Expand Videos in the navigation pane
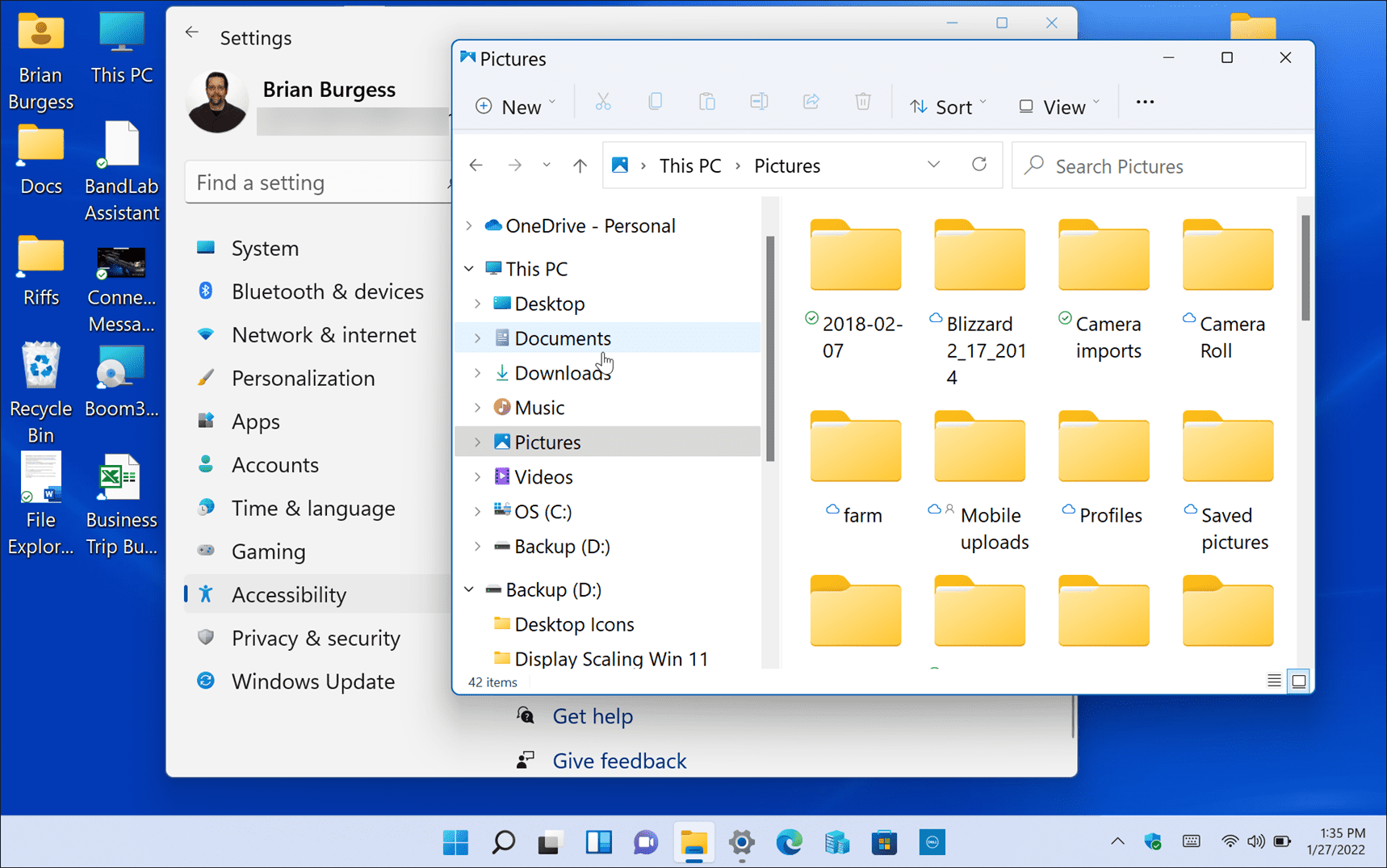Viewport: 1387px width, 868px height. click(478, 476)
